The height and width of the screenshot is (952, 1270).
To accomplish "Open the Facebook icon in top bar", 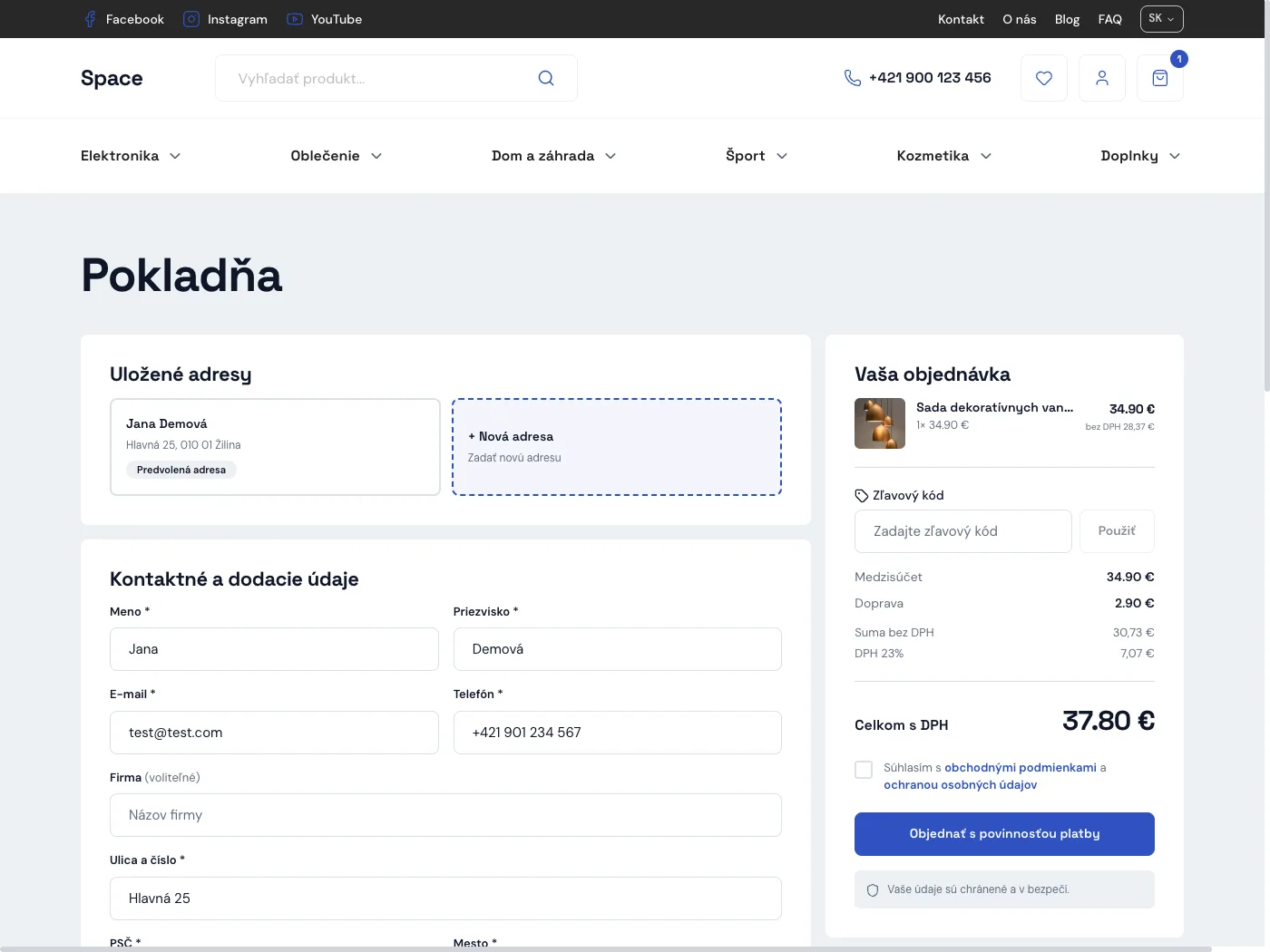I will [x=90, y=19].
